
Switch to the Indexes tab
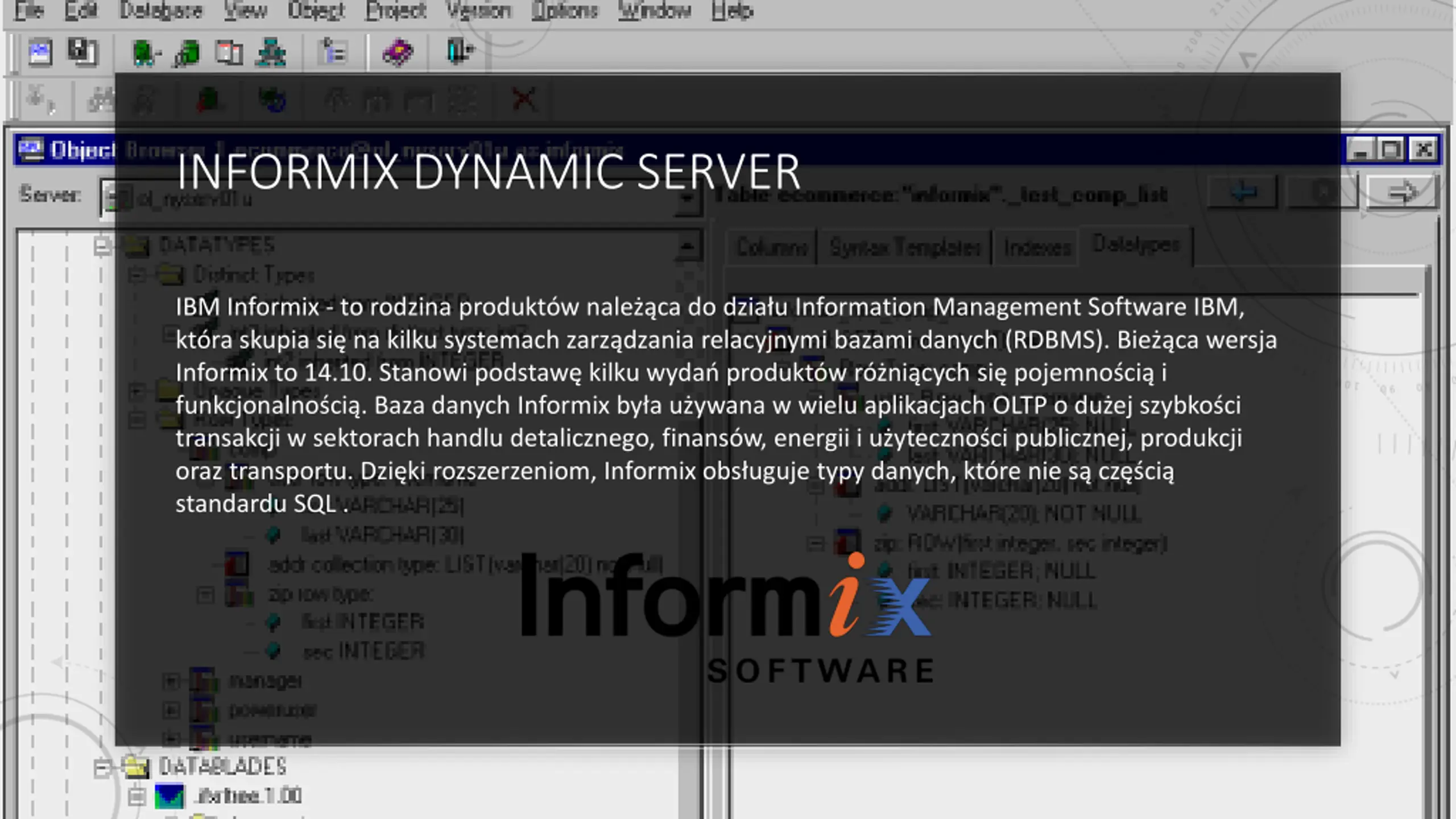[x=1037, y=248]
